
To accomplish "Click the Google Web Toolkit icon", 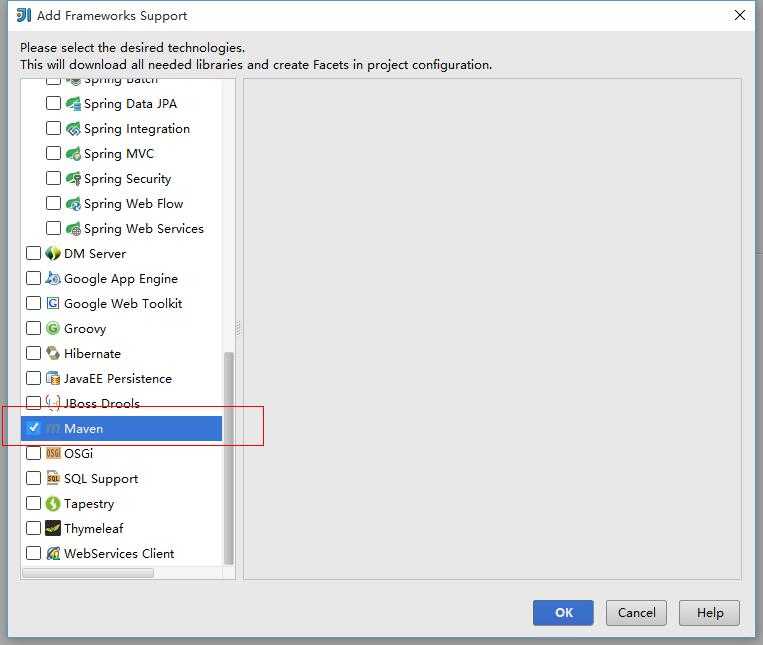I will (53, 304).
